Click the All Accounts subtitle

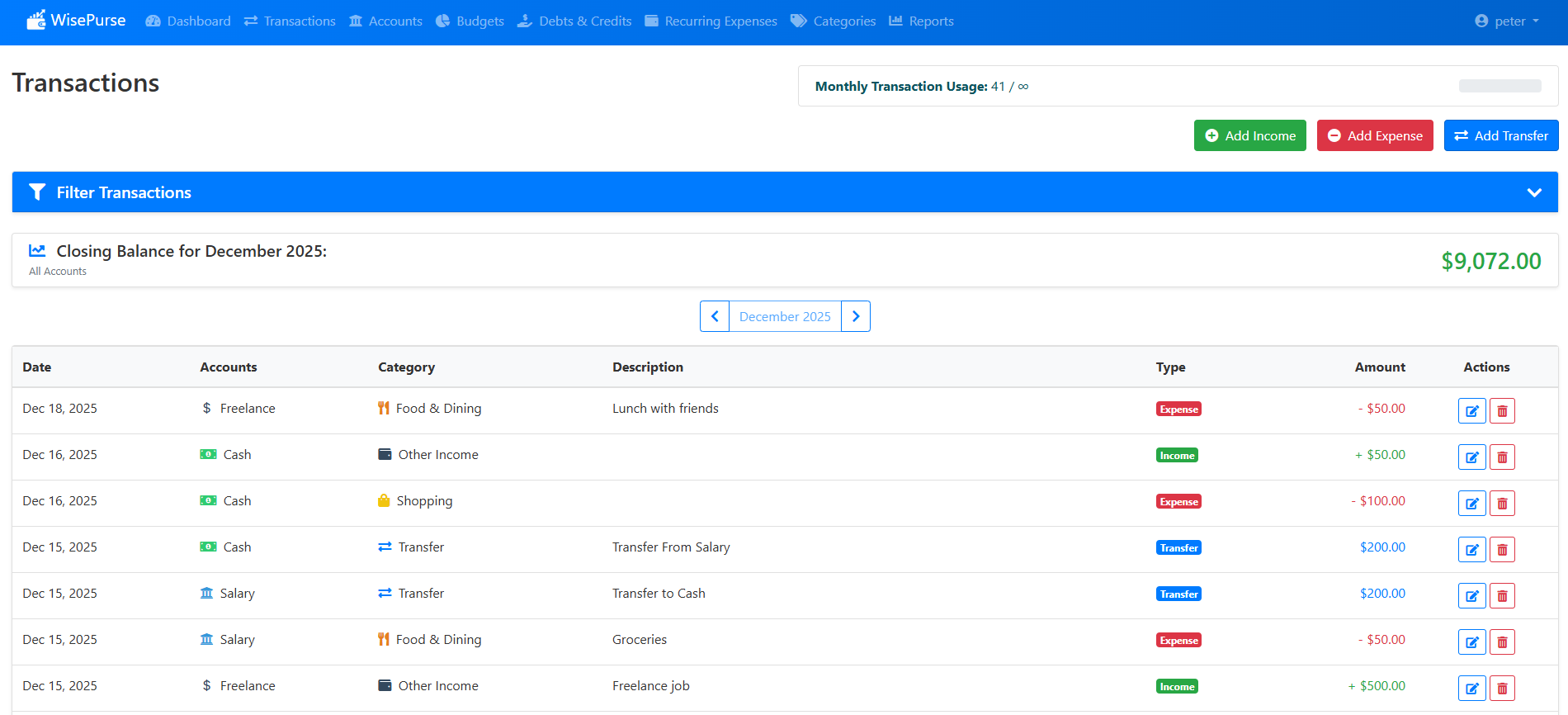tap(58, 271)
